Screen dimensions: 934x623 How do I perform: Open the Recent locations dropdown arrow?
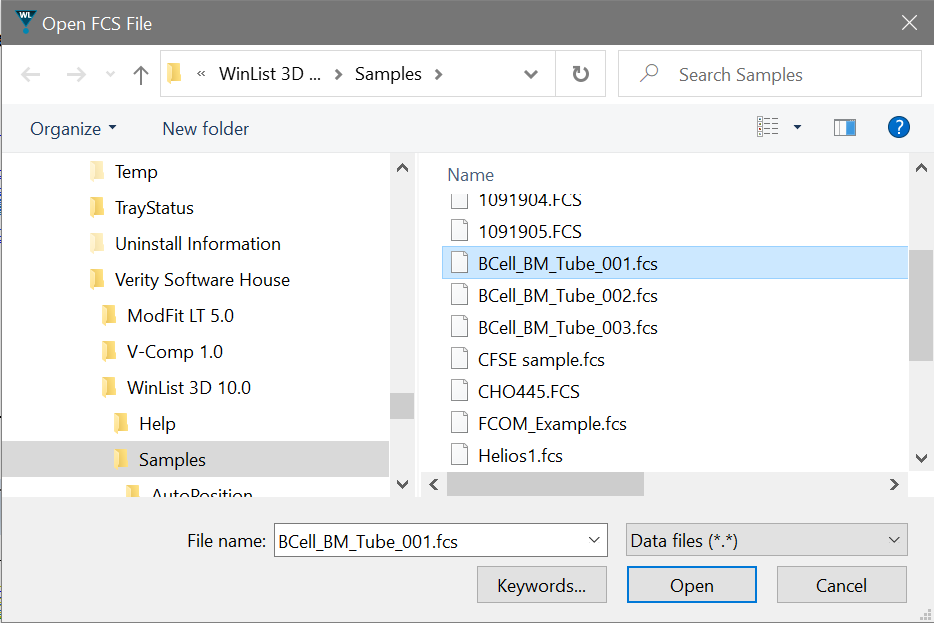click(x=110, y=75)
